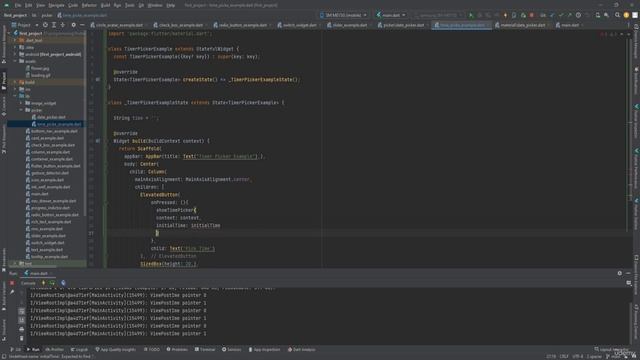Open date_picker.dart in the picker folder
The height and width of the screenshot is (360, 640).
point(51,117)
